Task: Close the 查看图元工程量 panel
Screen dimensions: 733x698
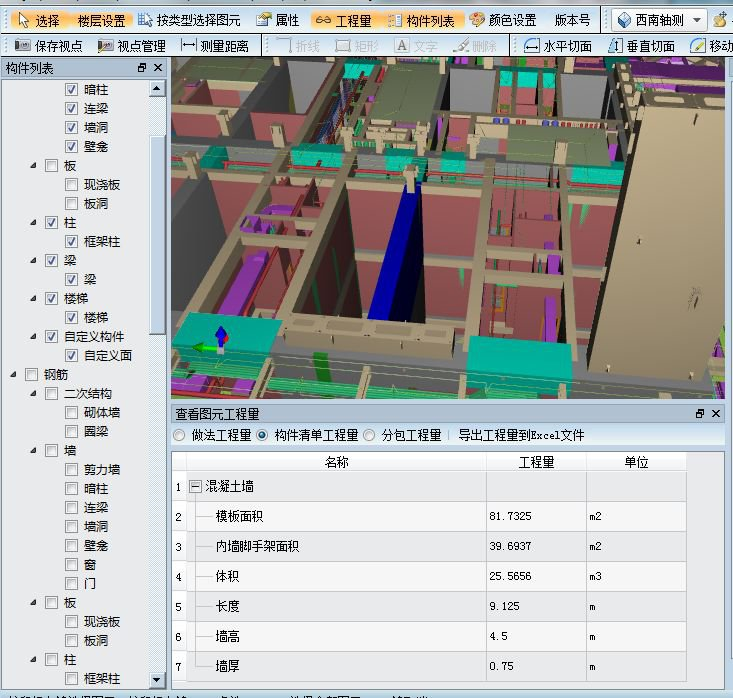Action: [716, 413]
